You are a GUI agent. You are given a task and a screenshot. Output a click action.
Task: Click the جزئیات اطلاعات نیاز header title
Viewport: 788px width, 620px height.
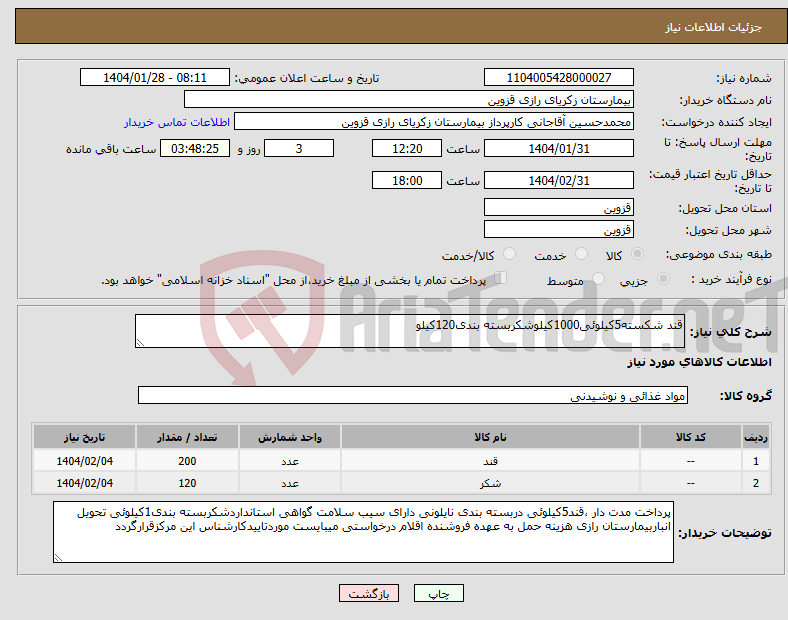[x=714, y=27]
